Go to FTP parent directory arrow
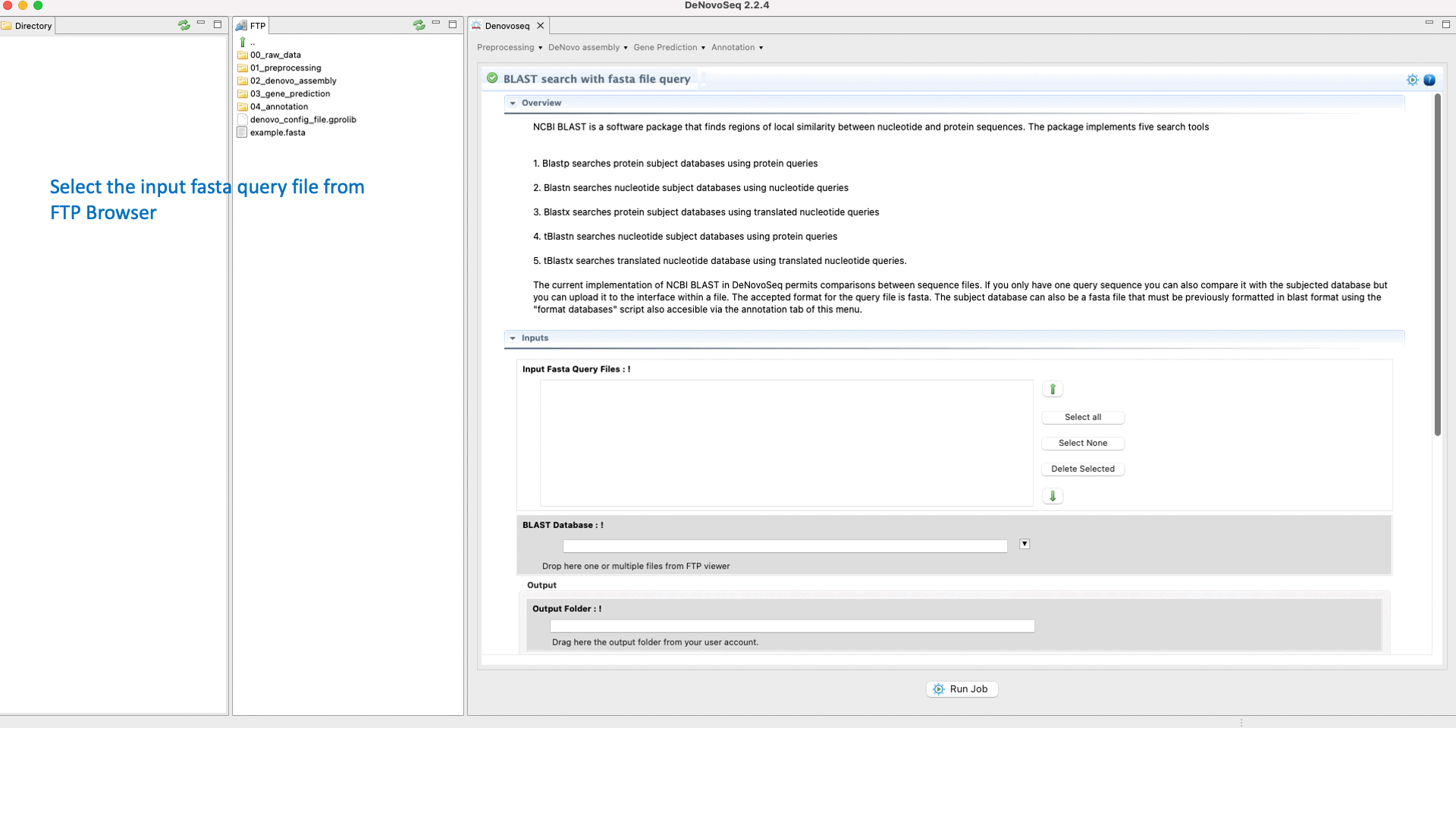 [x=243, y=42]
